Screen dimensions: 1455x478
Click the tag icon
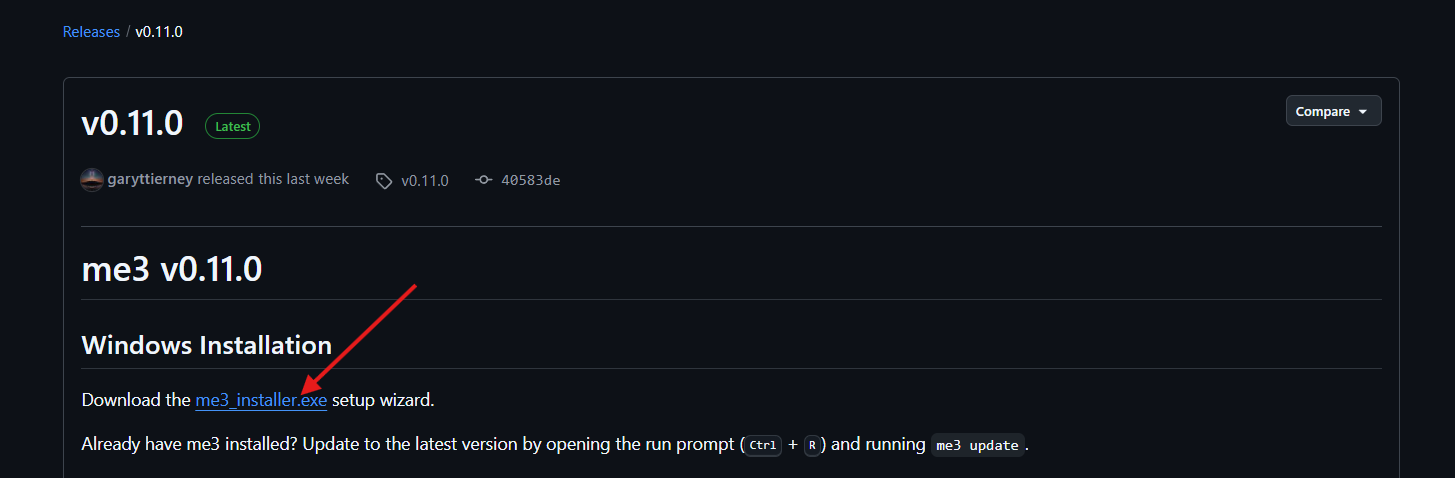click(x=384, y=181)
